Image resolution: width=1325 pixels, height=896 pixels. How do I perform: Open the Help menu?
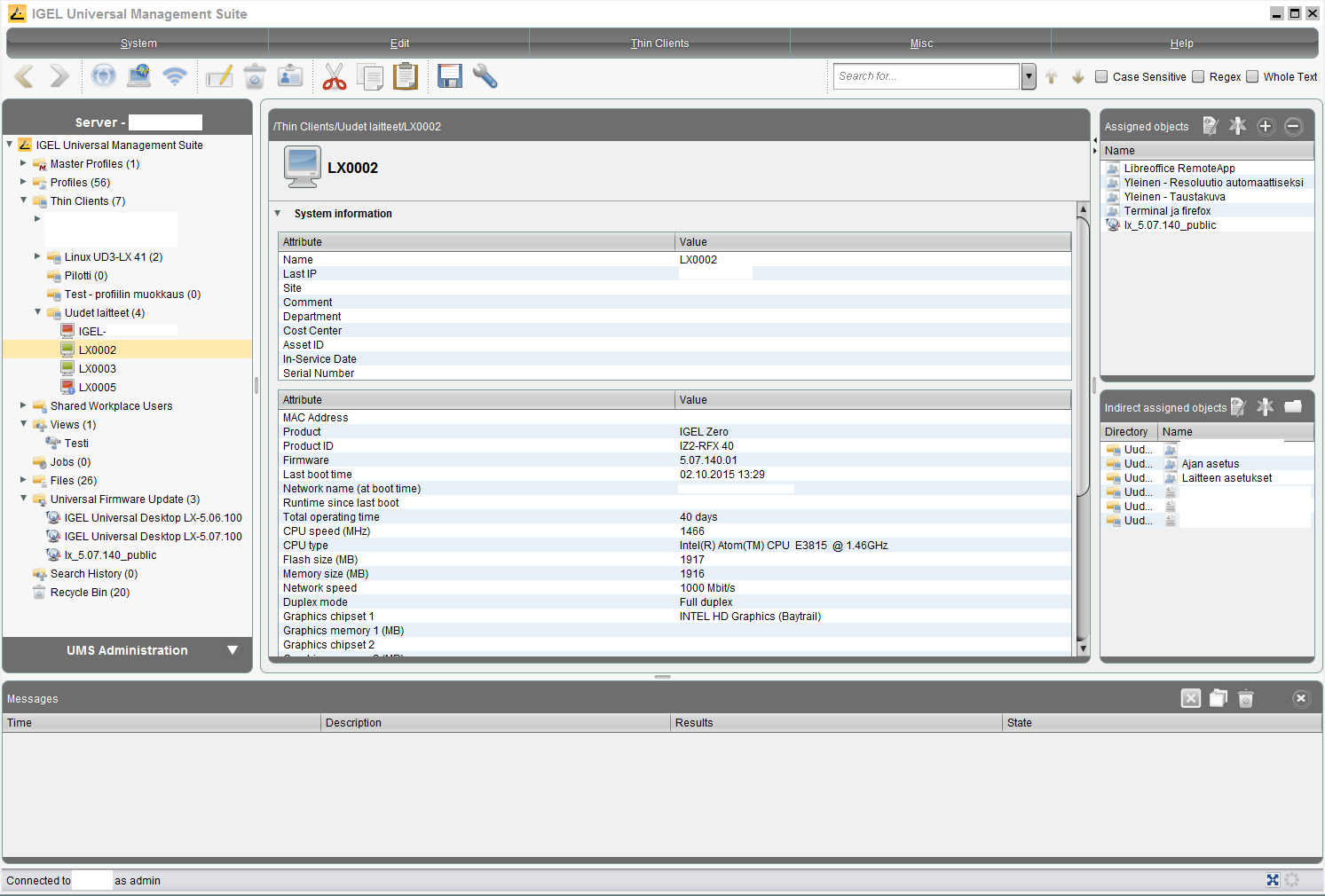point(1181,43)
